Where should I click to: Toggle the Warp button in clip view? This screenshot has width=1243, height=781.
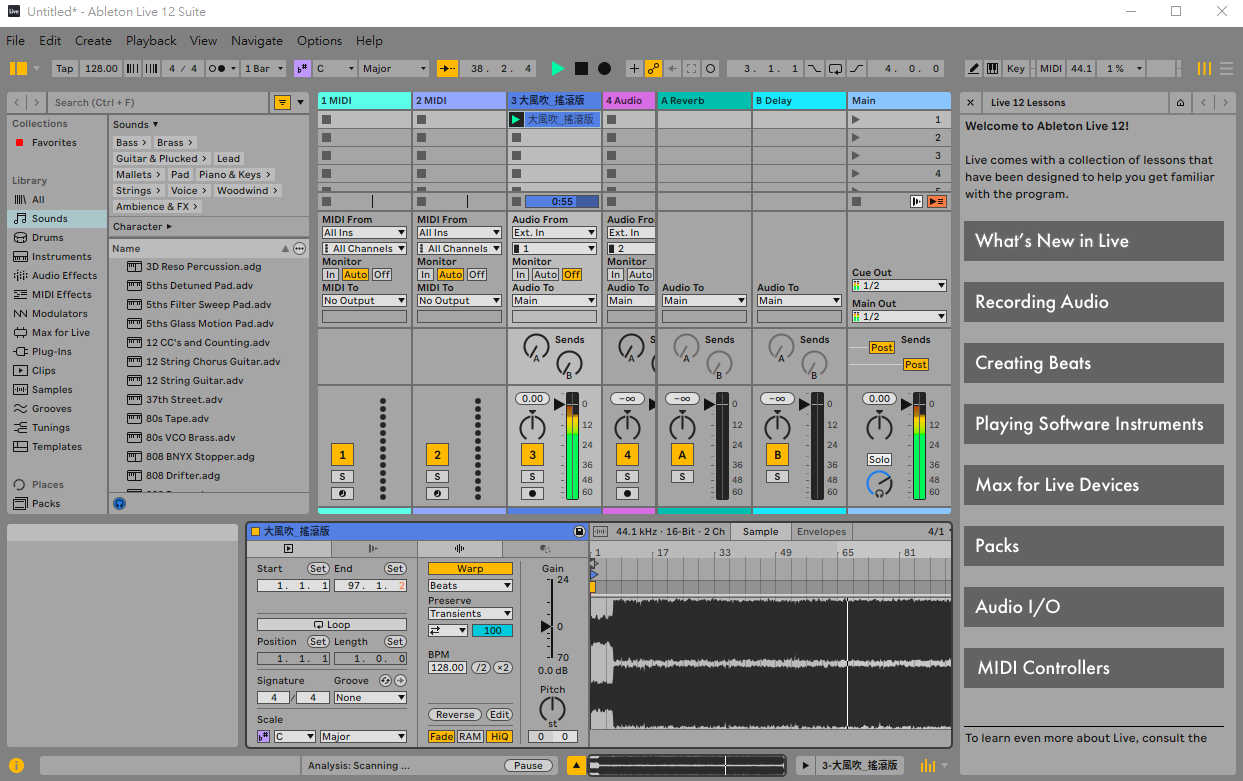coord(470,569)
